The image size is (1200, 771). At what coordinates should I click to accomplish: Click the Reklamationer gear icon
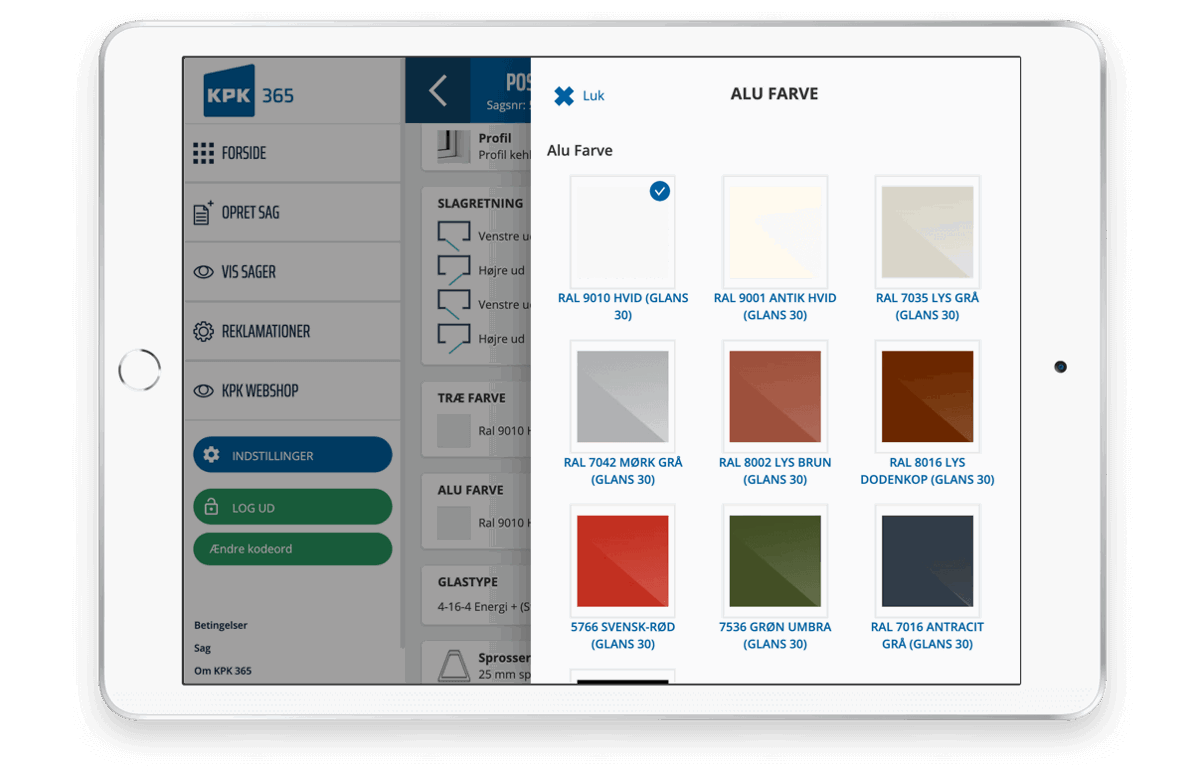coord(203,331)
